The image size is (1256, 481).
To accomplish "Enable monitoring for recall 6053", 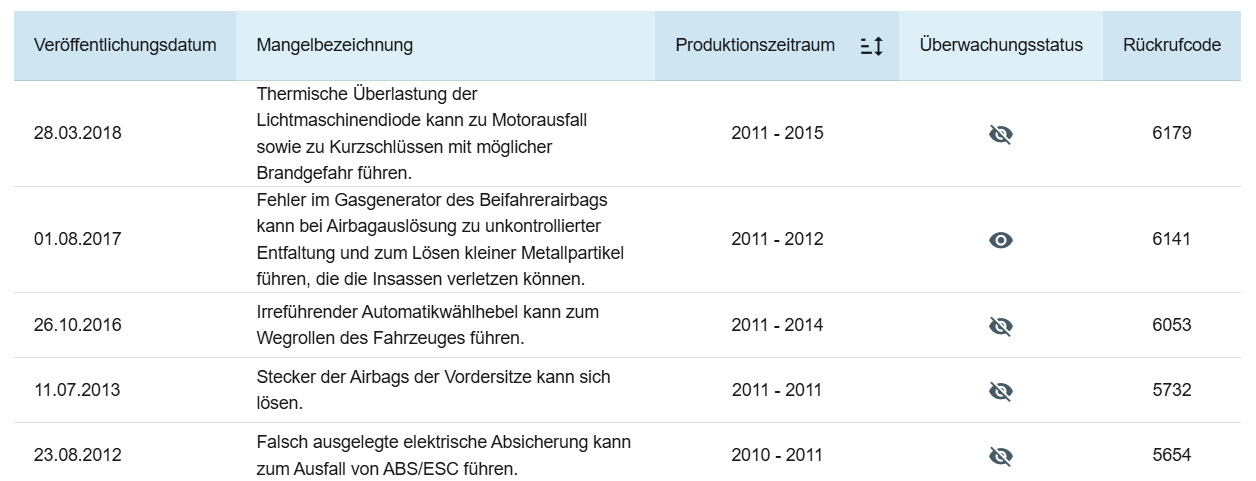I will coord(1000,326).
